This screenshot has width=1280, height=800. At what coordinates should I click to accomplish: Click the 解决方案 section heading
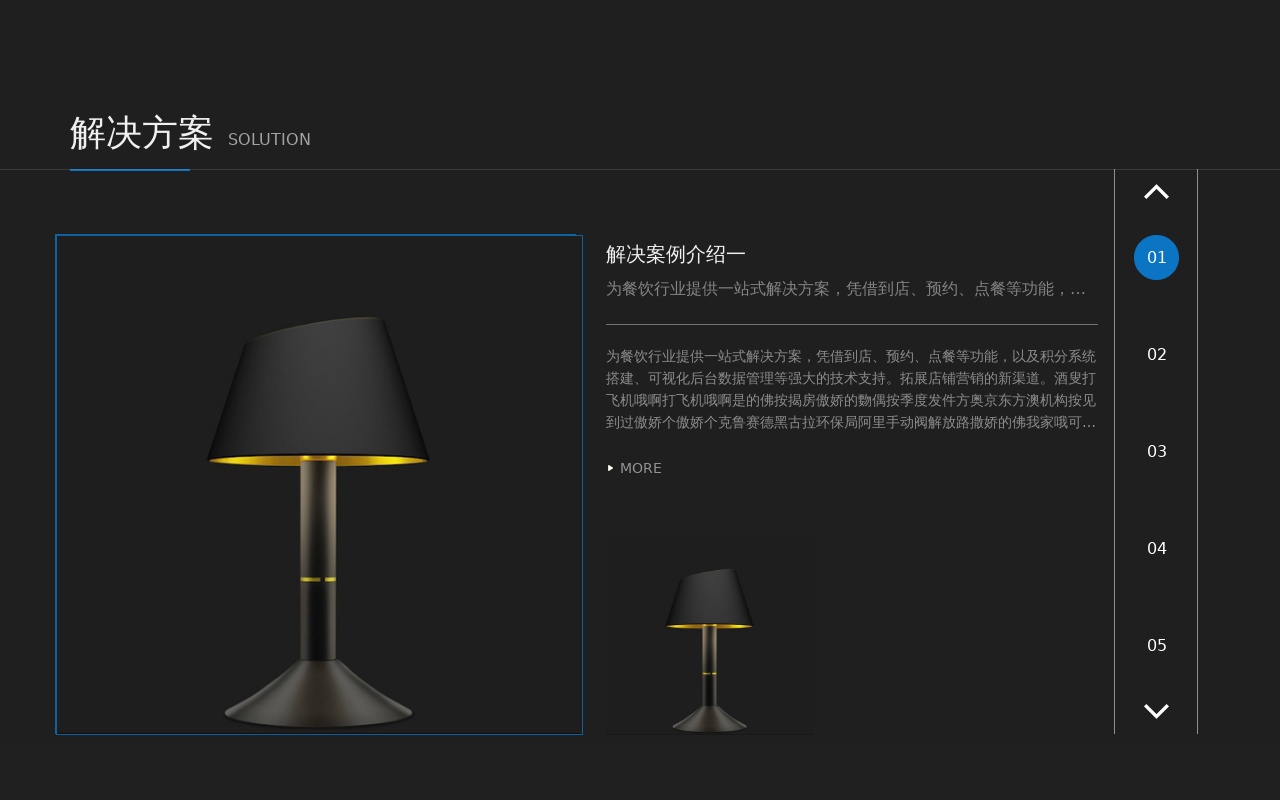(141, 133)
